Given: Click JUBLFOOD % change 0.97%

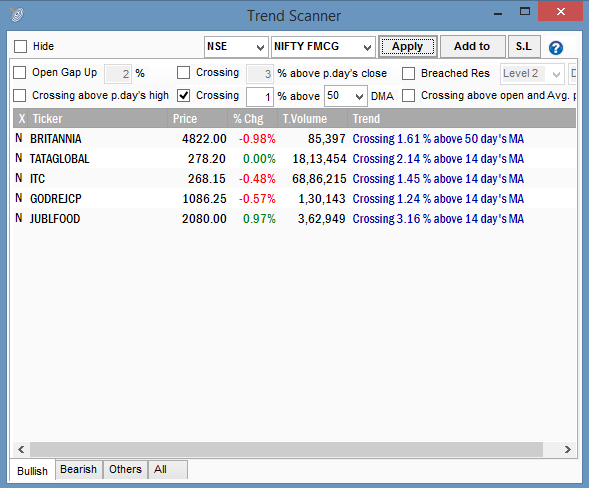Looking at the screenshot, I should pyautogui.click(x=259, y=219).
